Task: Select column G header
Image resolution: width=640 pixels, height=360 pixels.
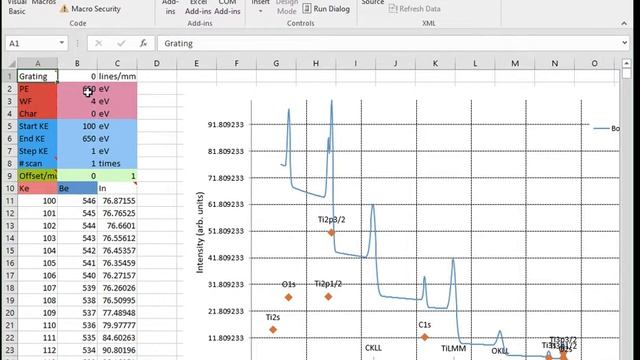Action: 276,63
